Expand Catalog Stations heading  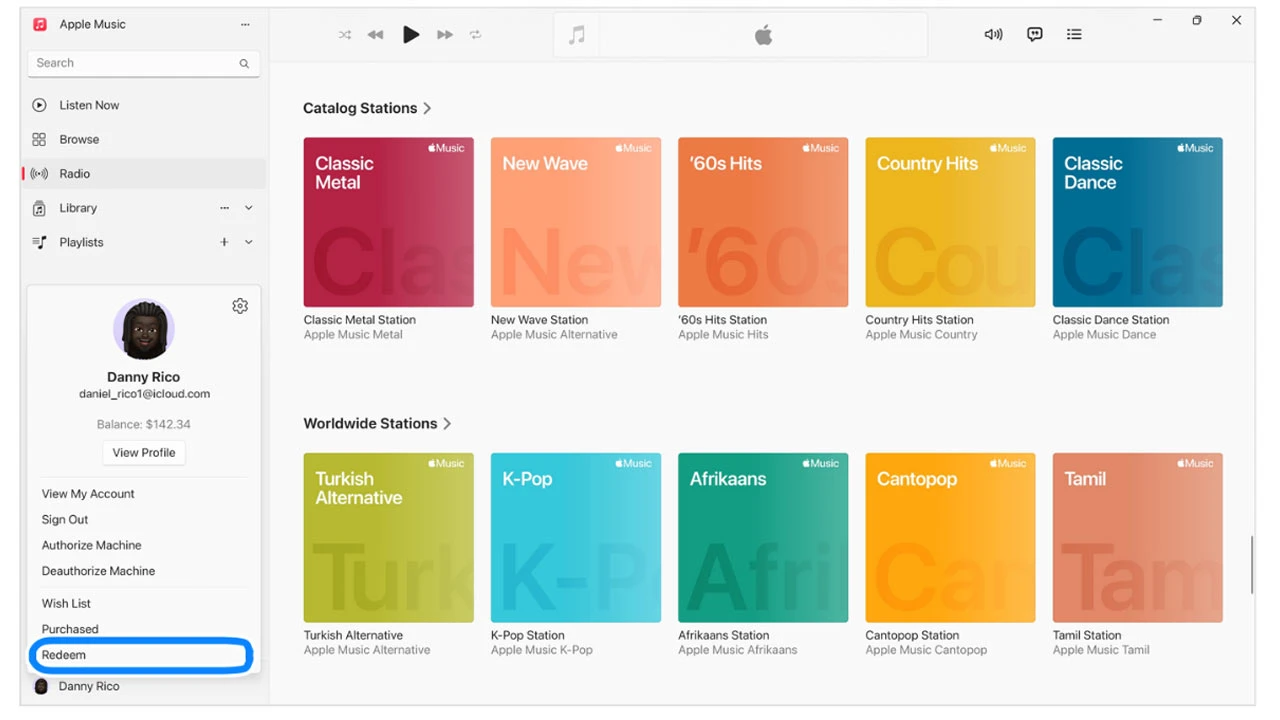pos(367,108)
